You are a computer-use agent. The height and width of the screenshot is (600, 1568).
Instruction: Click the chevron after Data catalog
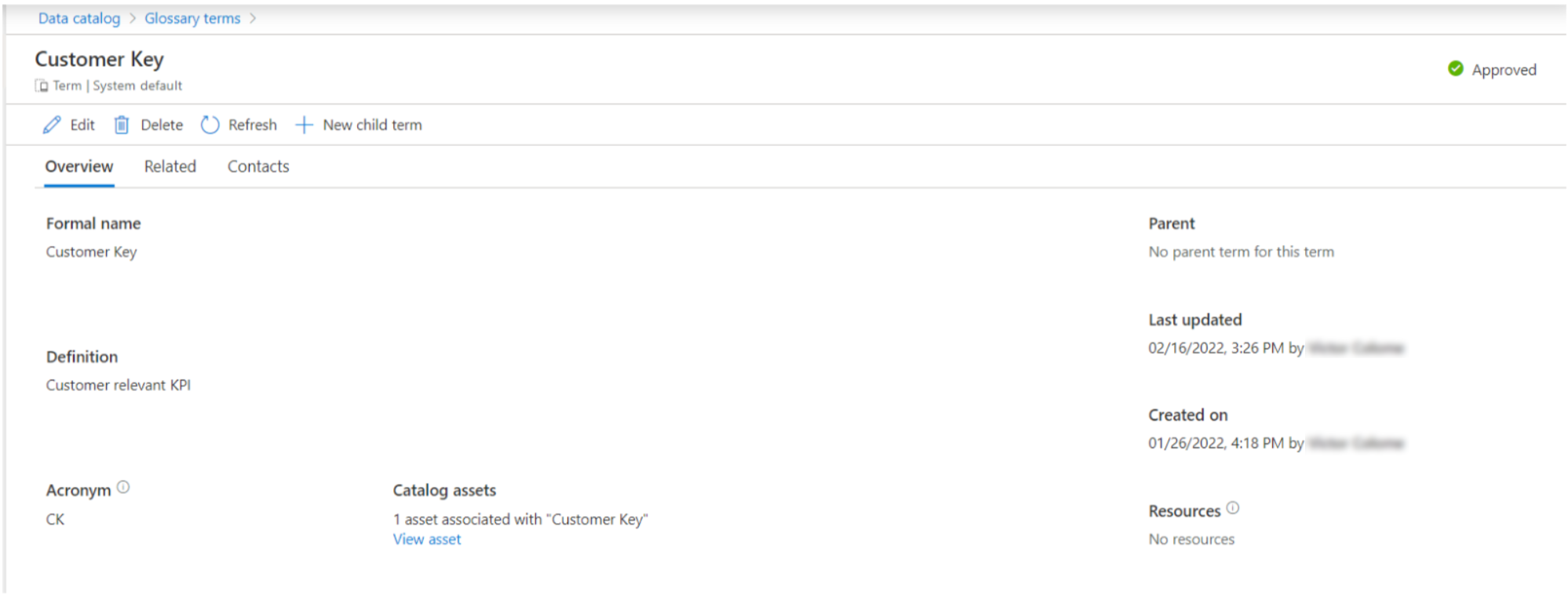point(133,18)
